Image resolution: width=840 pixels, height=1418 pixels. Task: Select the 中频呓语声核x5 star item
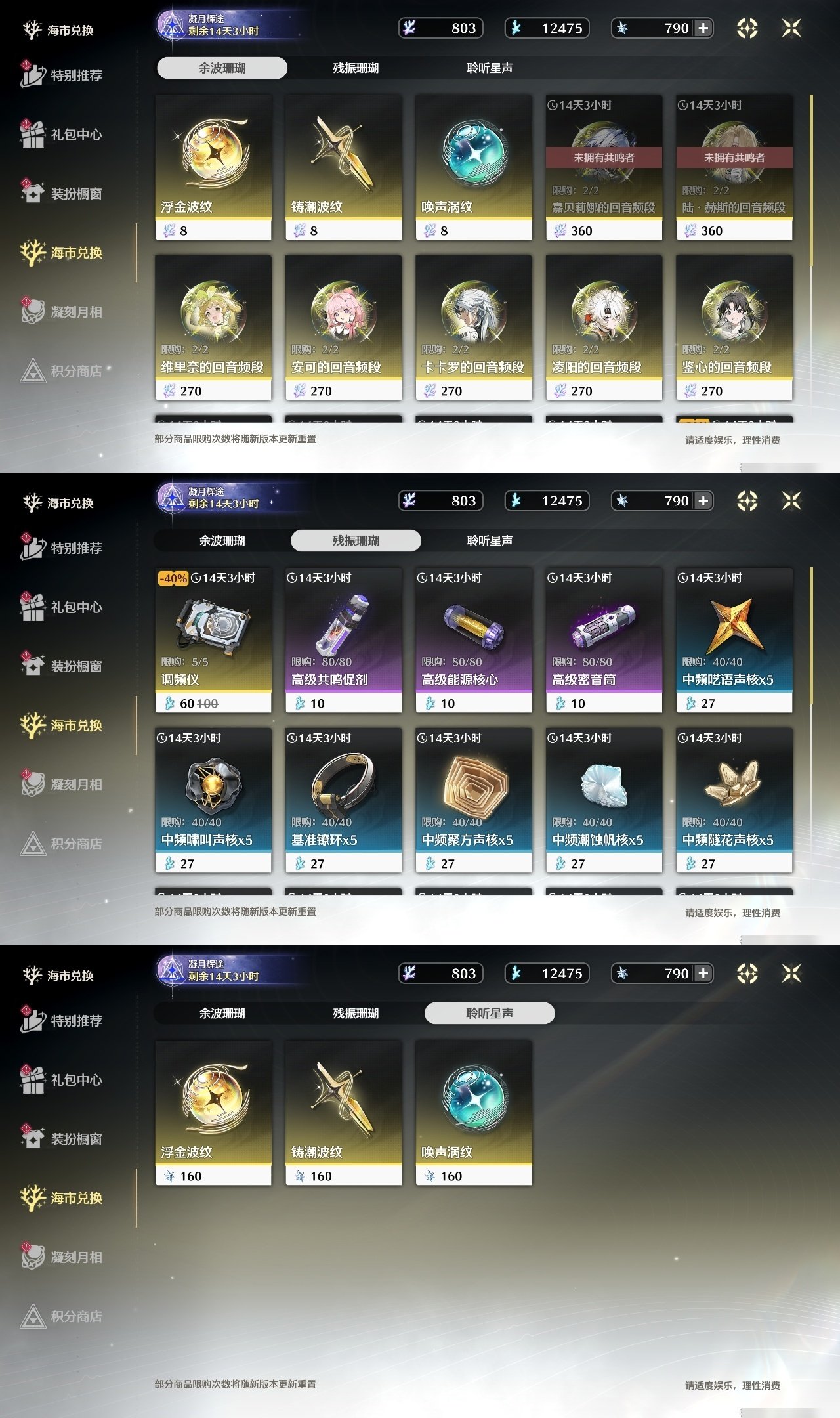point(734,640)
